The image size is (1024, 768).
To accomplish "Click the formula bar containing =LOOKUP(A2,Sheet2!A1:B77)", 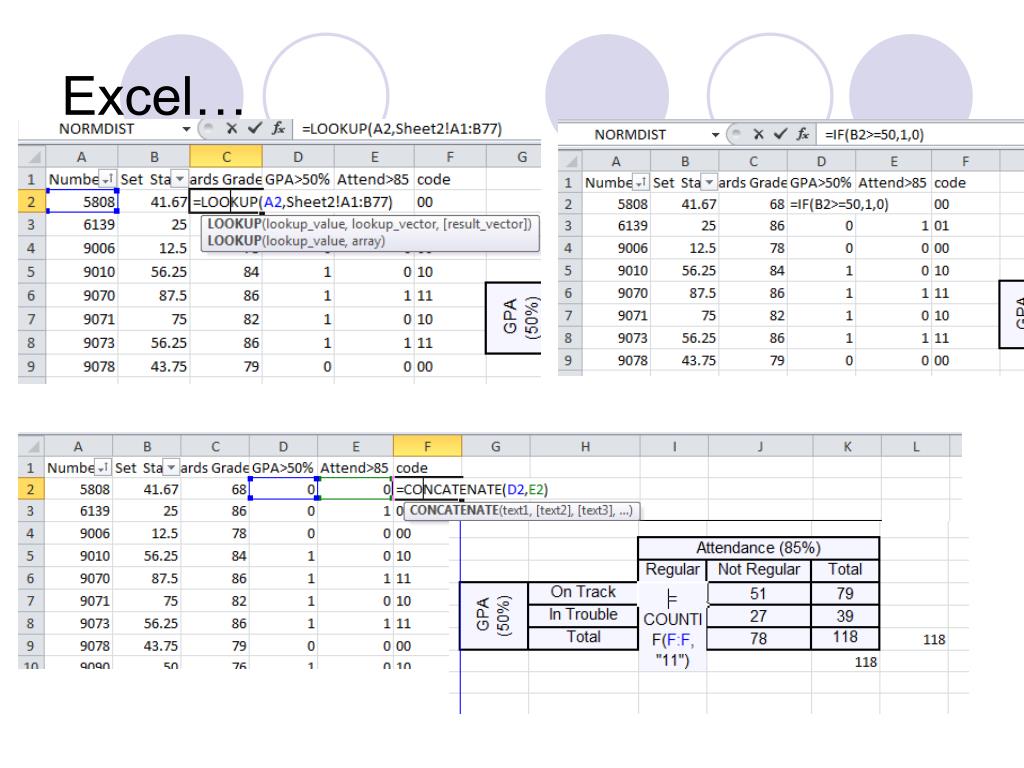I will (418, 129).
